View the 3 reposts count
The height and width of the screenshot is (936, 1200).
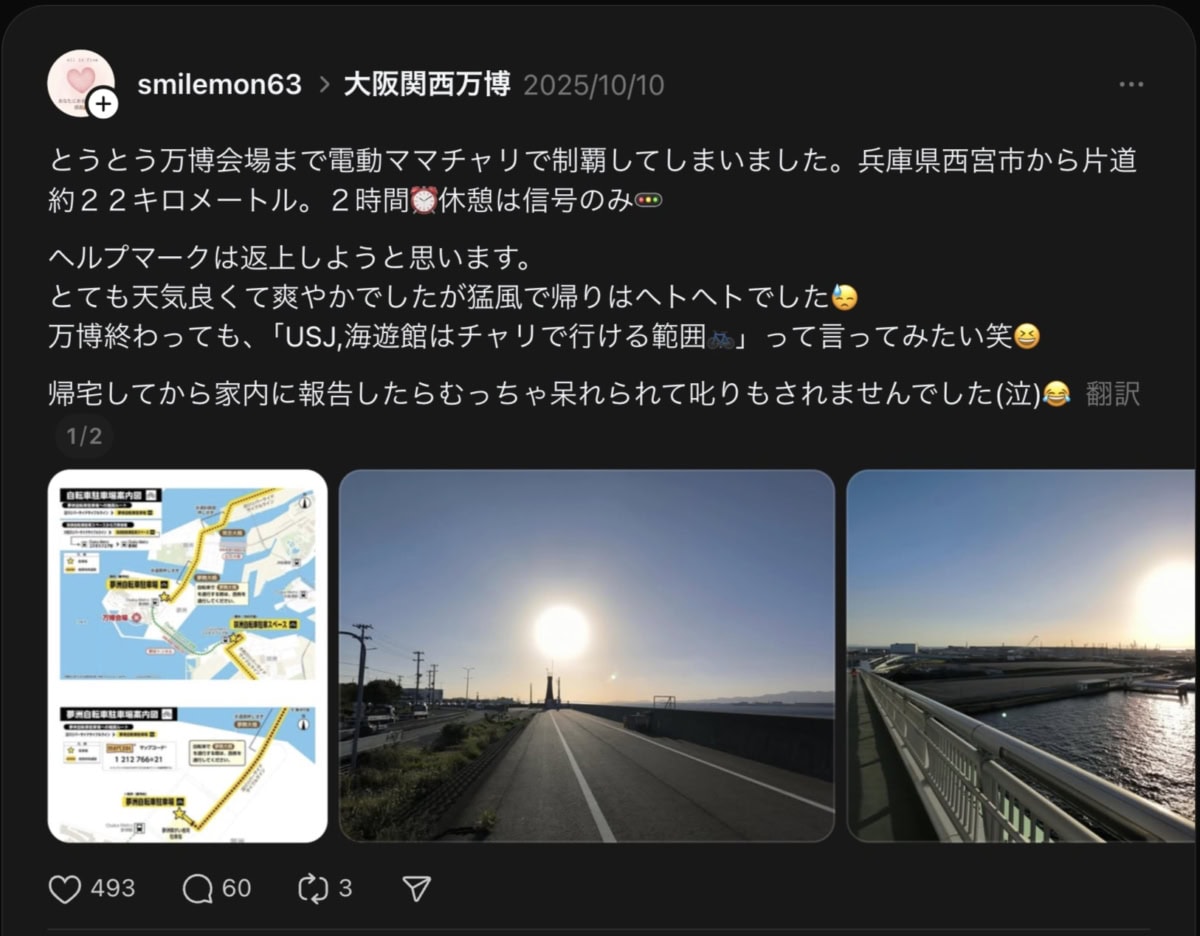pos(345,888)
